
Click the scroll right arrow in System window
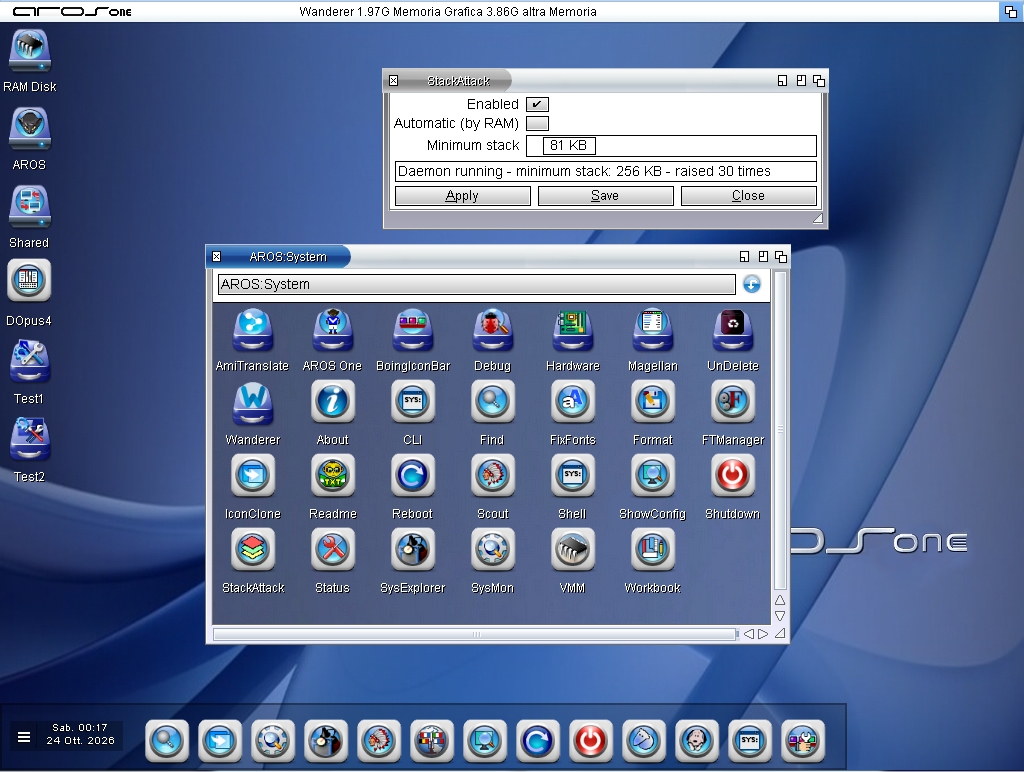pyautogui.click(x=763, y=634)
